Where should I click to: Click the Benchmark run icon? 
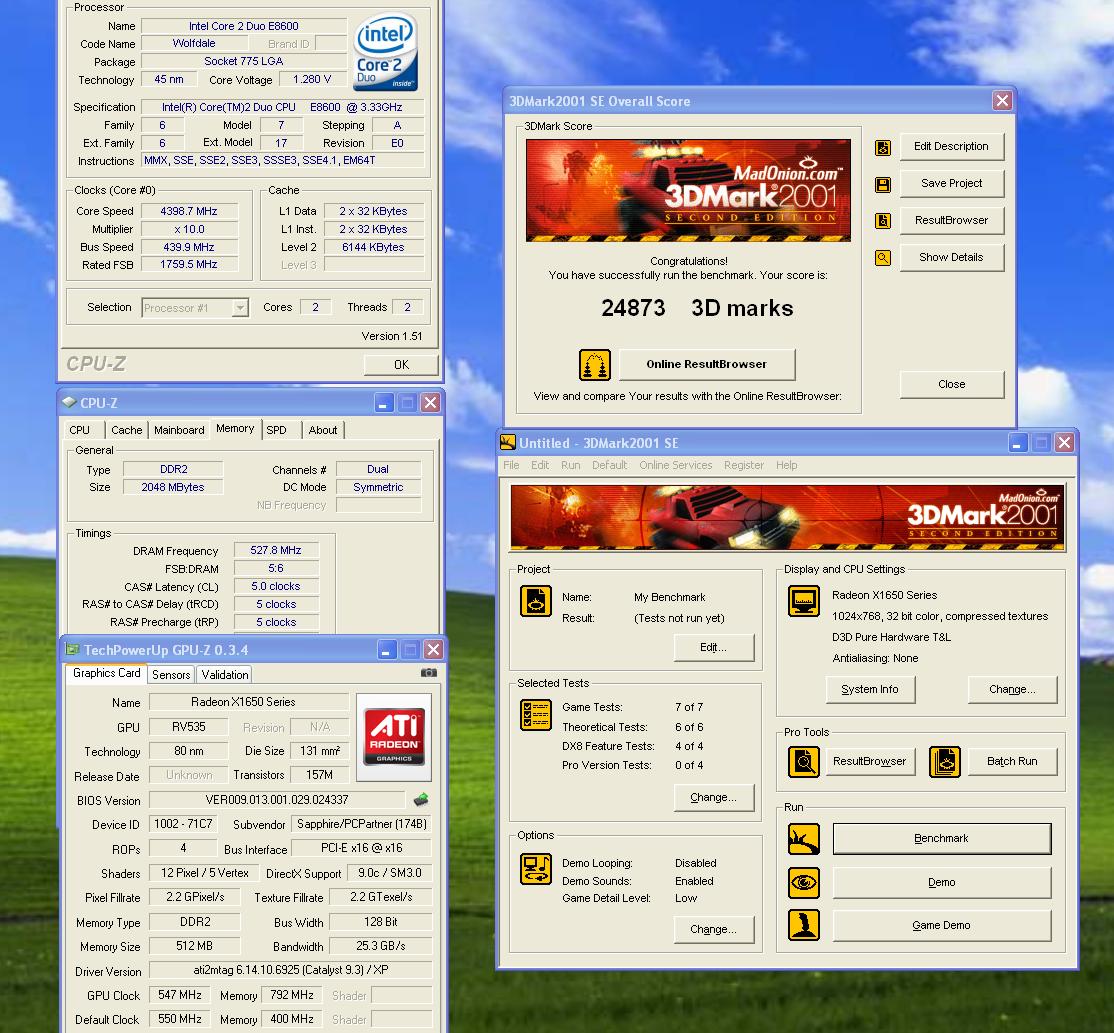[x=804, y=839]
